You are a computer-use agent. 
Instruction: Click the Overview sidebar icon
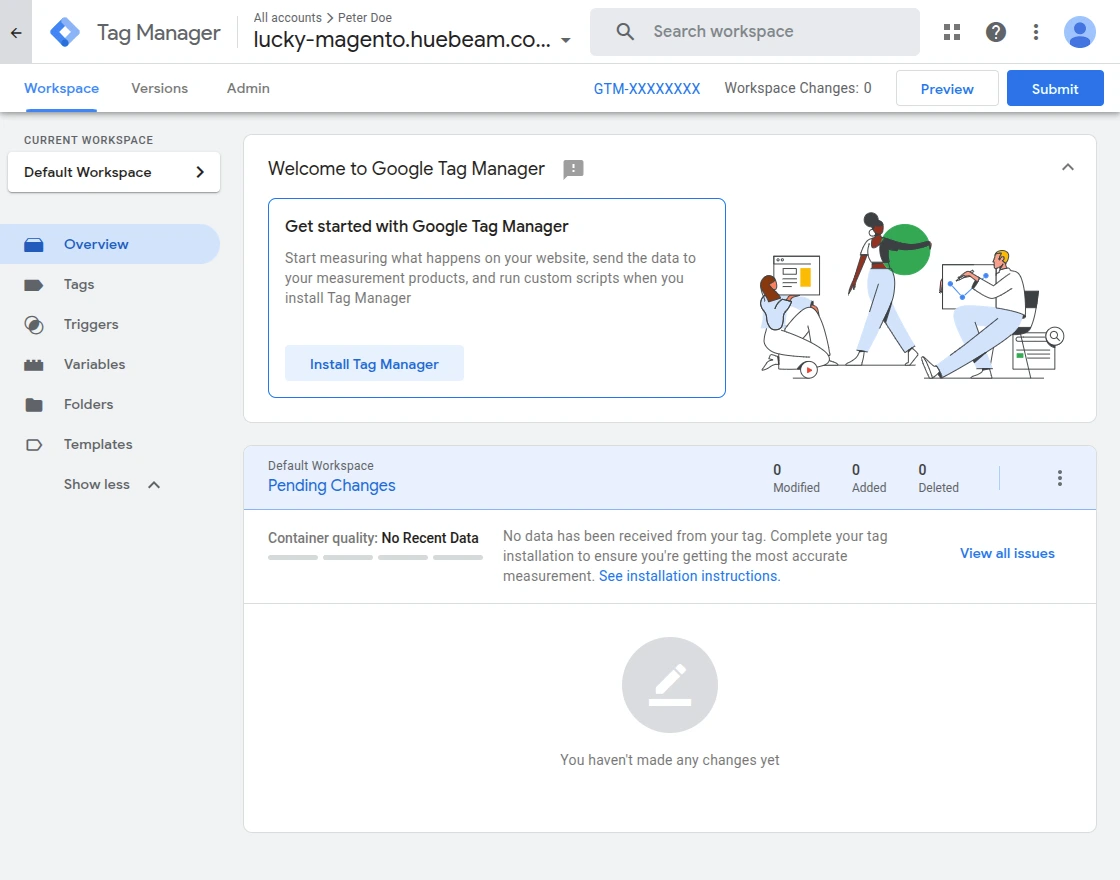tap(34, 245)
